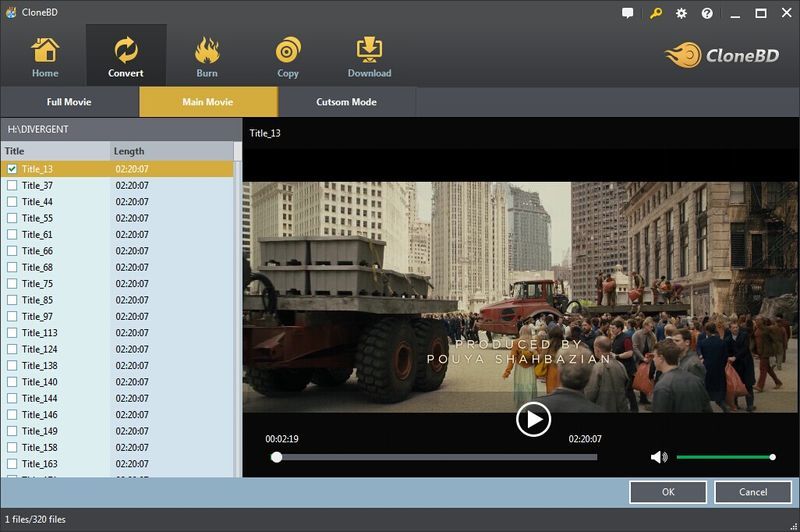Check the Title_68 checkbox

12,267
